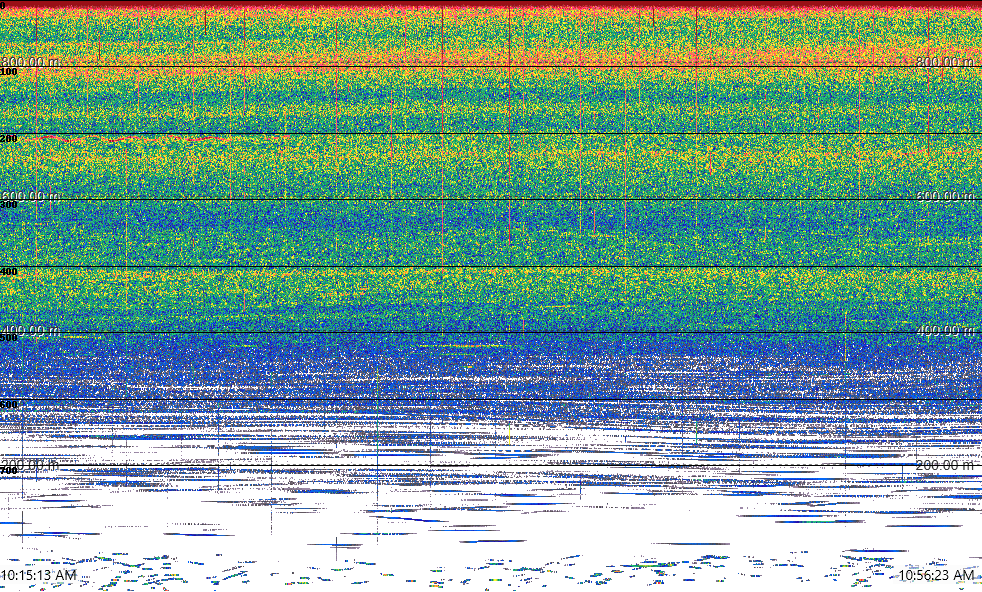Select the bold 300 depth scale label
The width and height of the screenshot is (982, 592).
tap(9, 205)
